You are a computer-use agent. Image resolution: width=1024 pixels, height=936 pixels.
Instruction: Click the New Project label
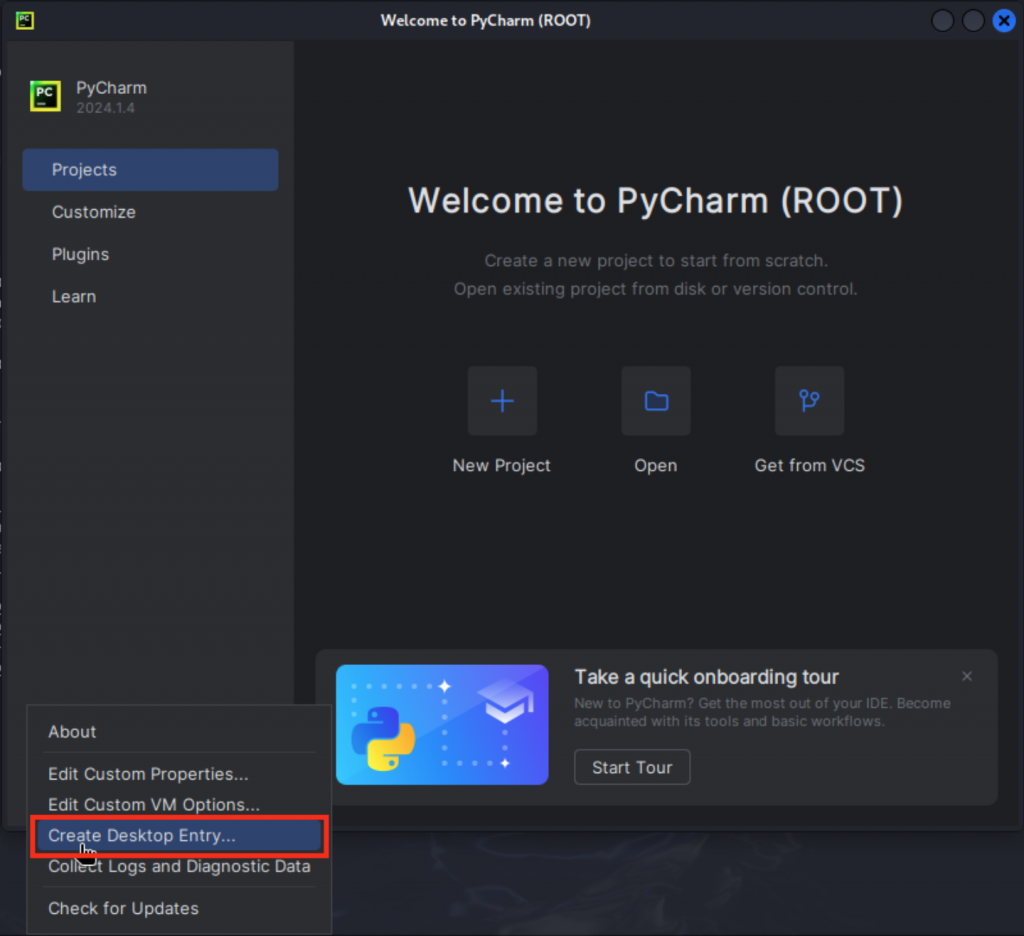tap(502, 466)
